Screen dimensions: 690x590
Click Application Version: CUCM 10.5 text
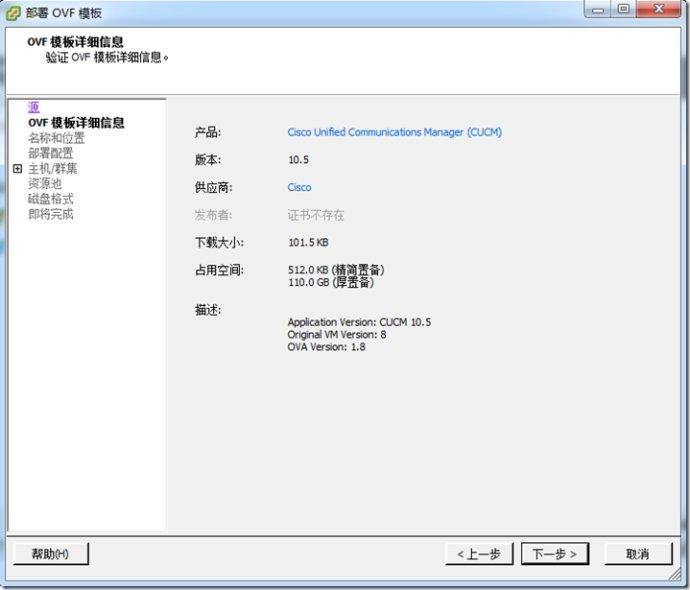[x=359, y=322]
